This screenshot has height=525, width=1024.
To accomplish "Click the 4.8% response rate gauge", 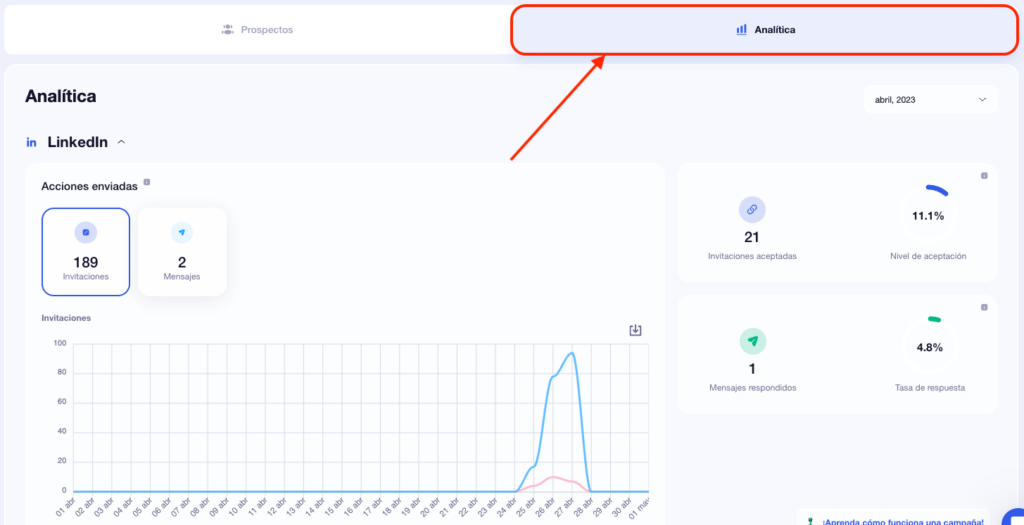I will [927, 345].
